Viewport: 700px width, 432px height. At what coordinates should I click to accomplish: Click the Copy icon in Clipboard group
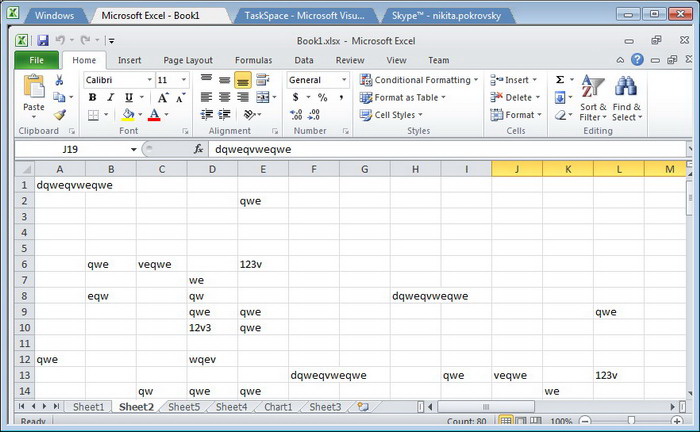pyautogui.click(x=59, y=97)
